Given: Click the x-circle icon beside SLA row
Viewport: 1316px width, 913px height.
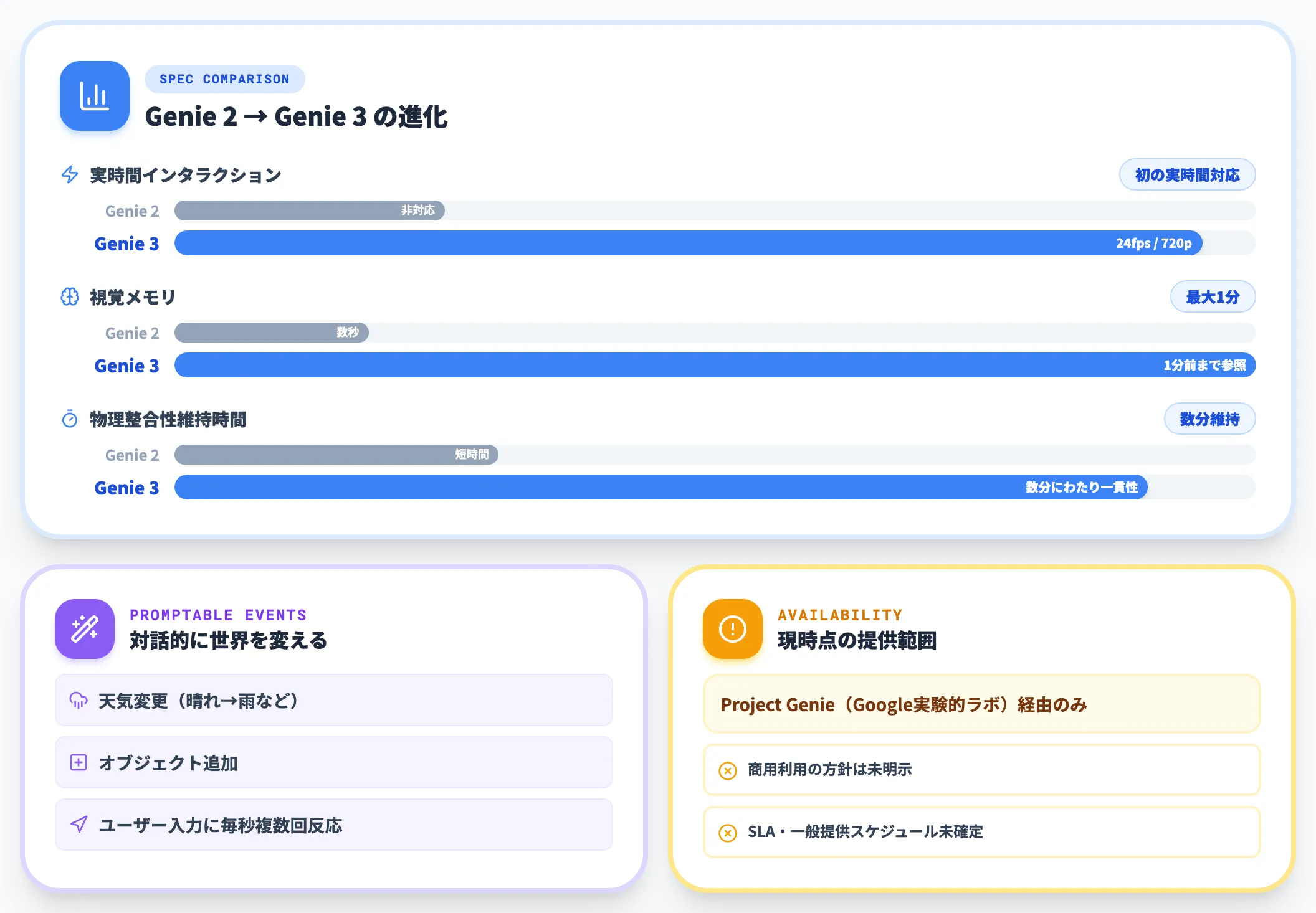Looking at the screenshot, I should coord(727,833).
